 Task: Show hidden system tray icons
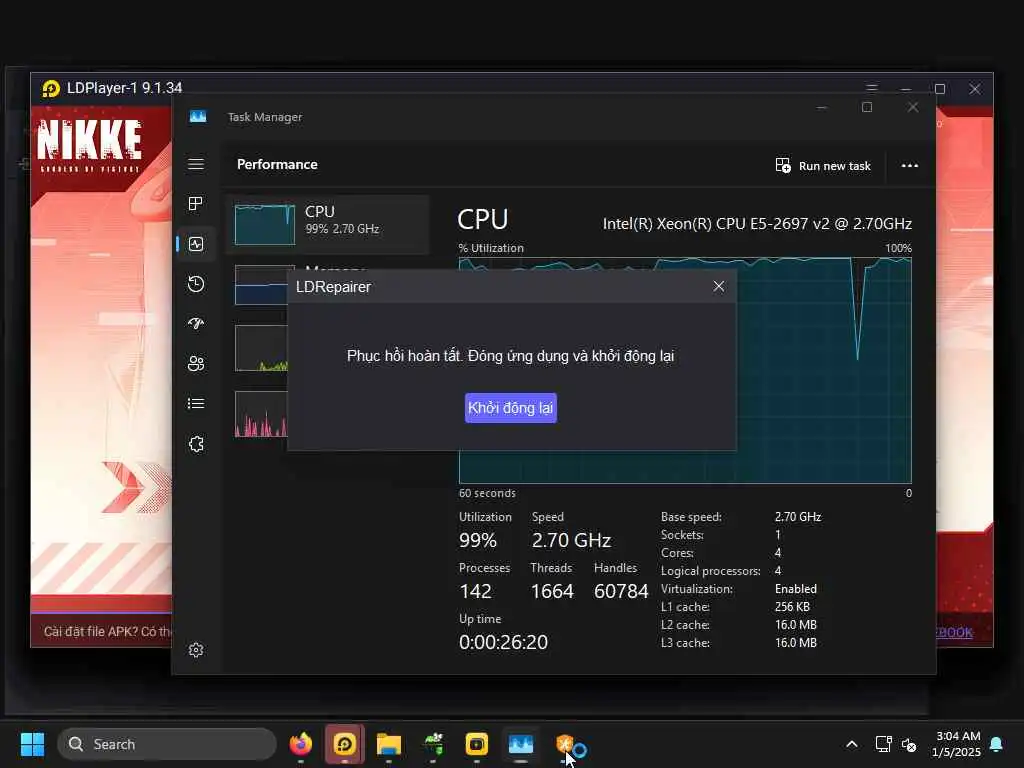tap(852, 744)
